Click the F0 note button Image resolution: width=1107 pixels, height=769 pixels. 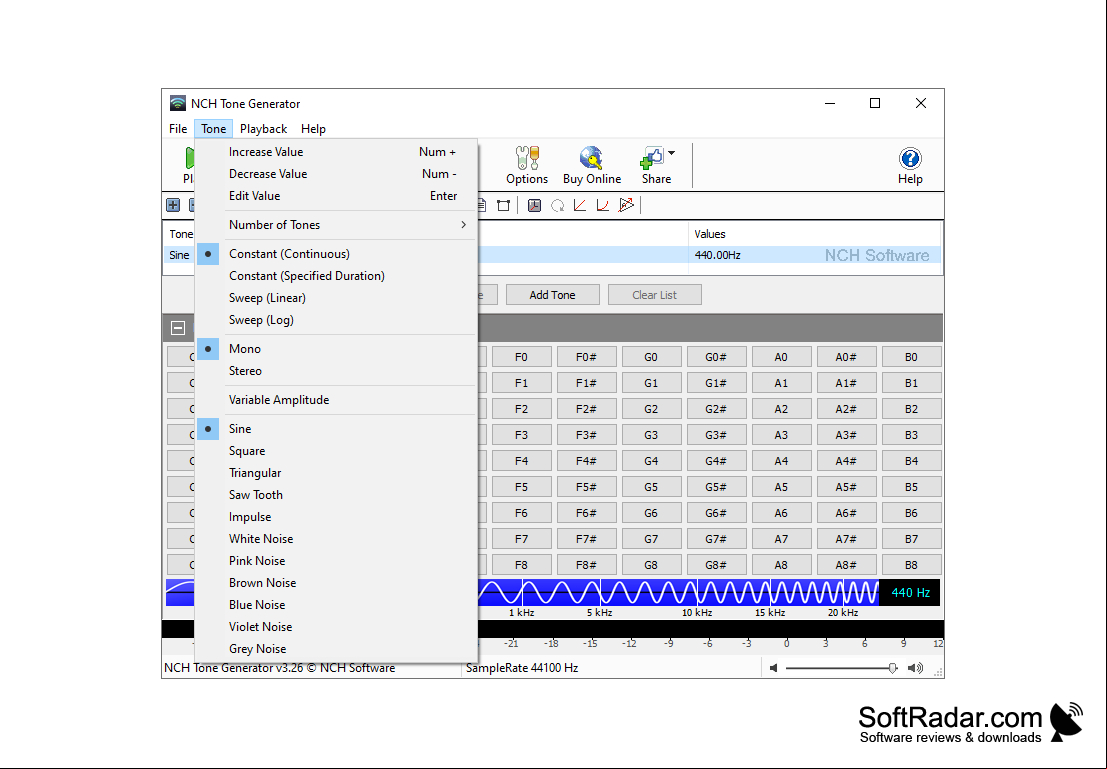[521, 357]
